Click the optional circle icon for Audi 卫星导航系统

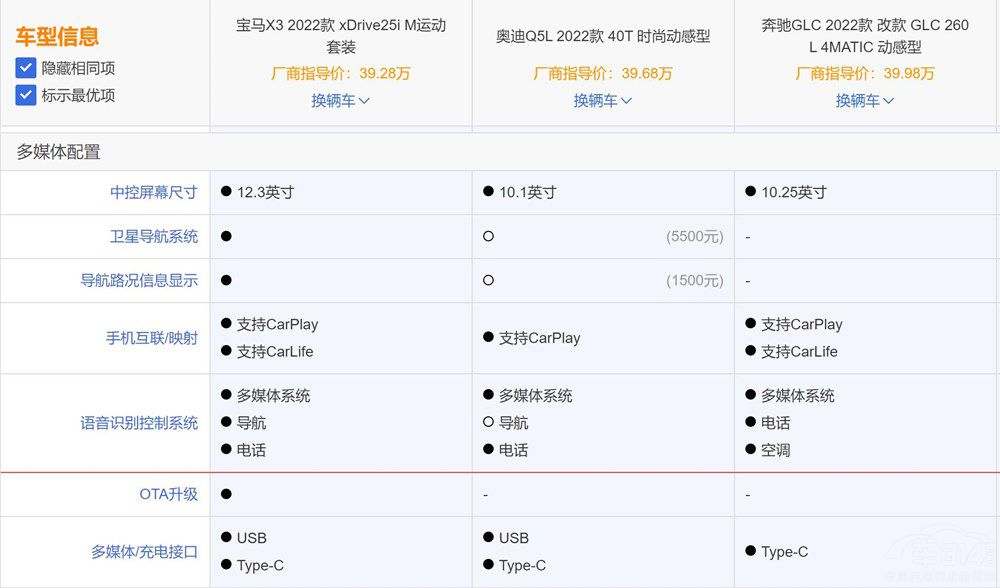[488, 237]
